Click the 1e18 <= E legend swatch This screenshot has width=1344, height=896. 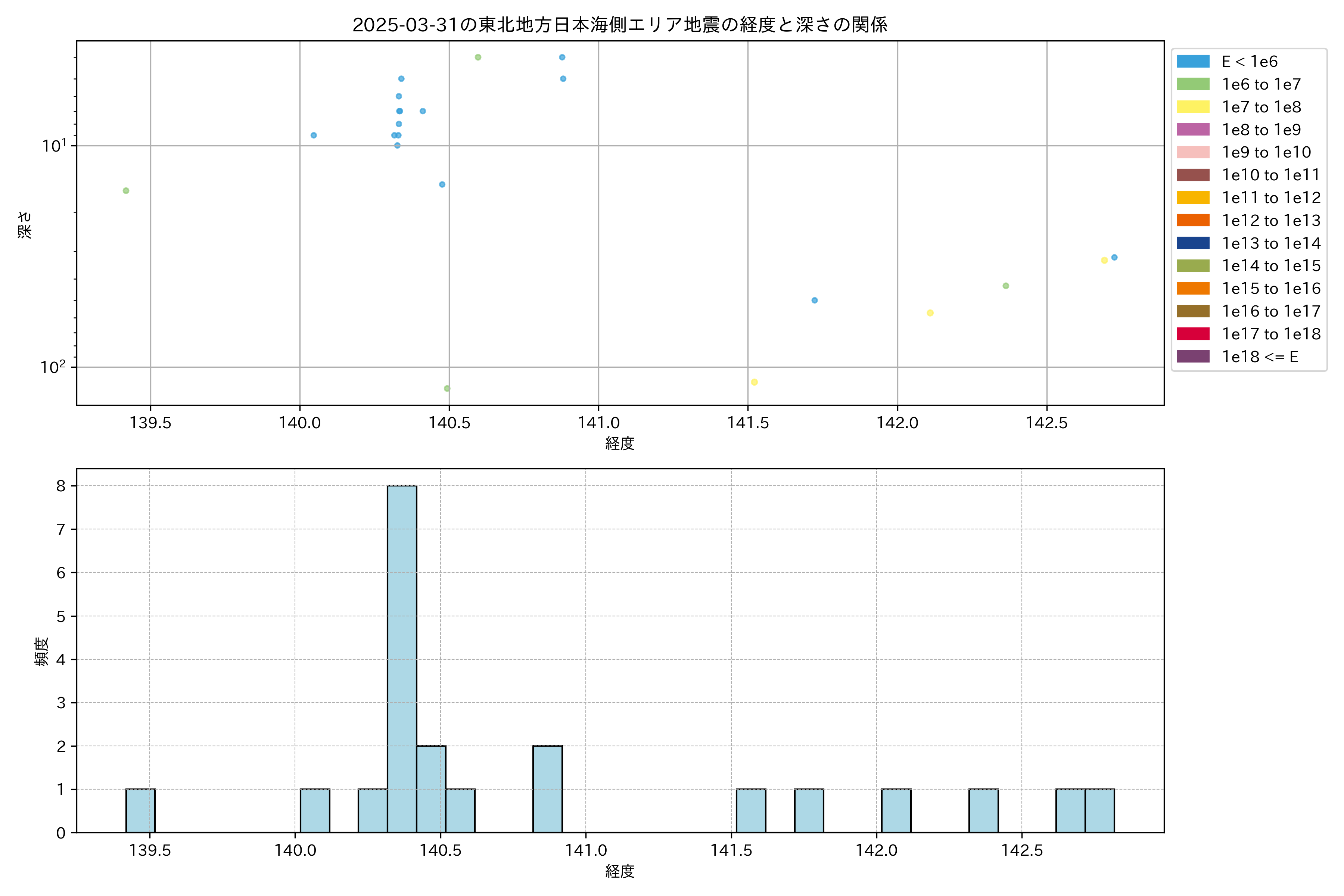coord(1193,357)
